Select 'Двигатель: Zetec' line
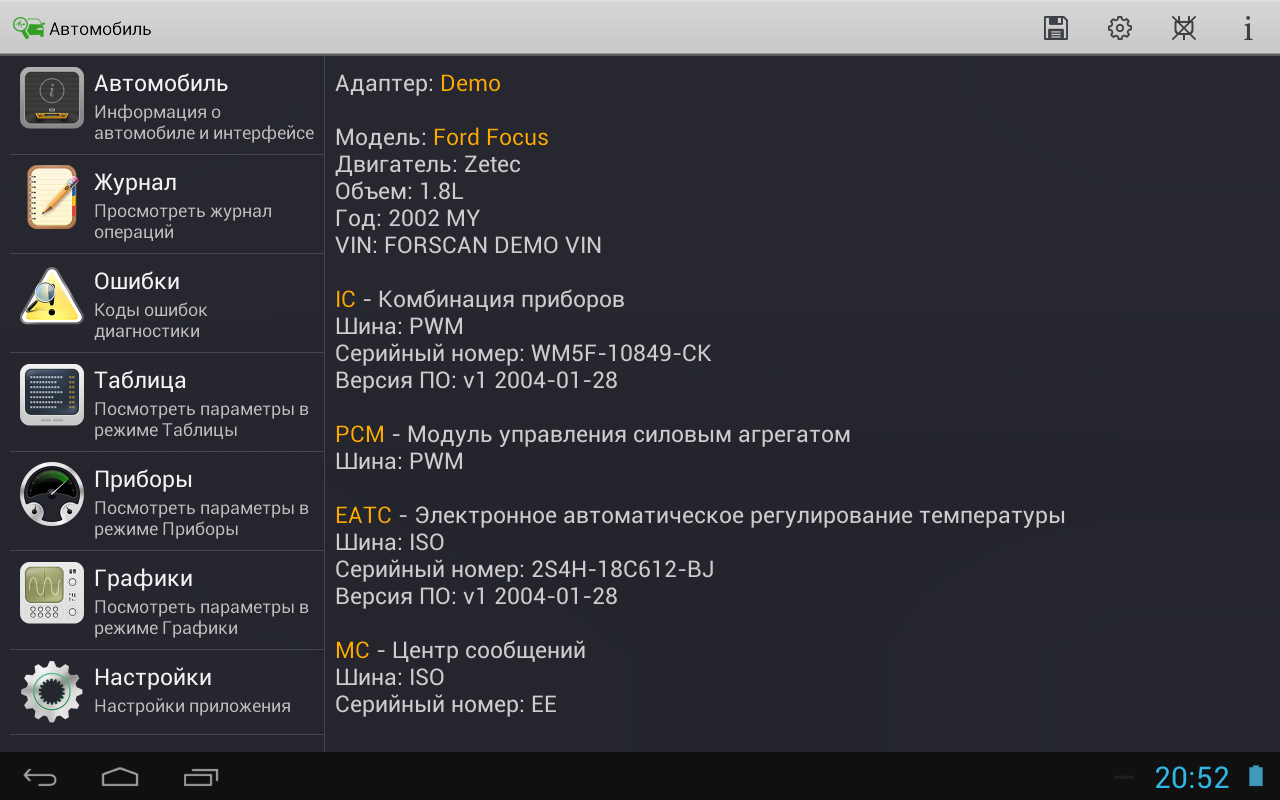This screenshot has width=1280, height=800. point(428,164)
